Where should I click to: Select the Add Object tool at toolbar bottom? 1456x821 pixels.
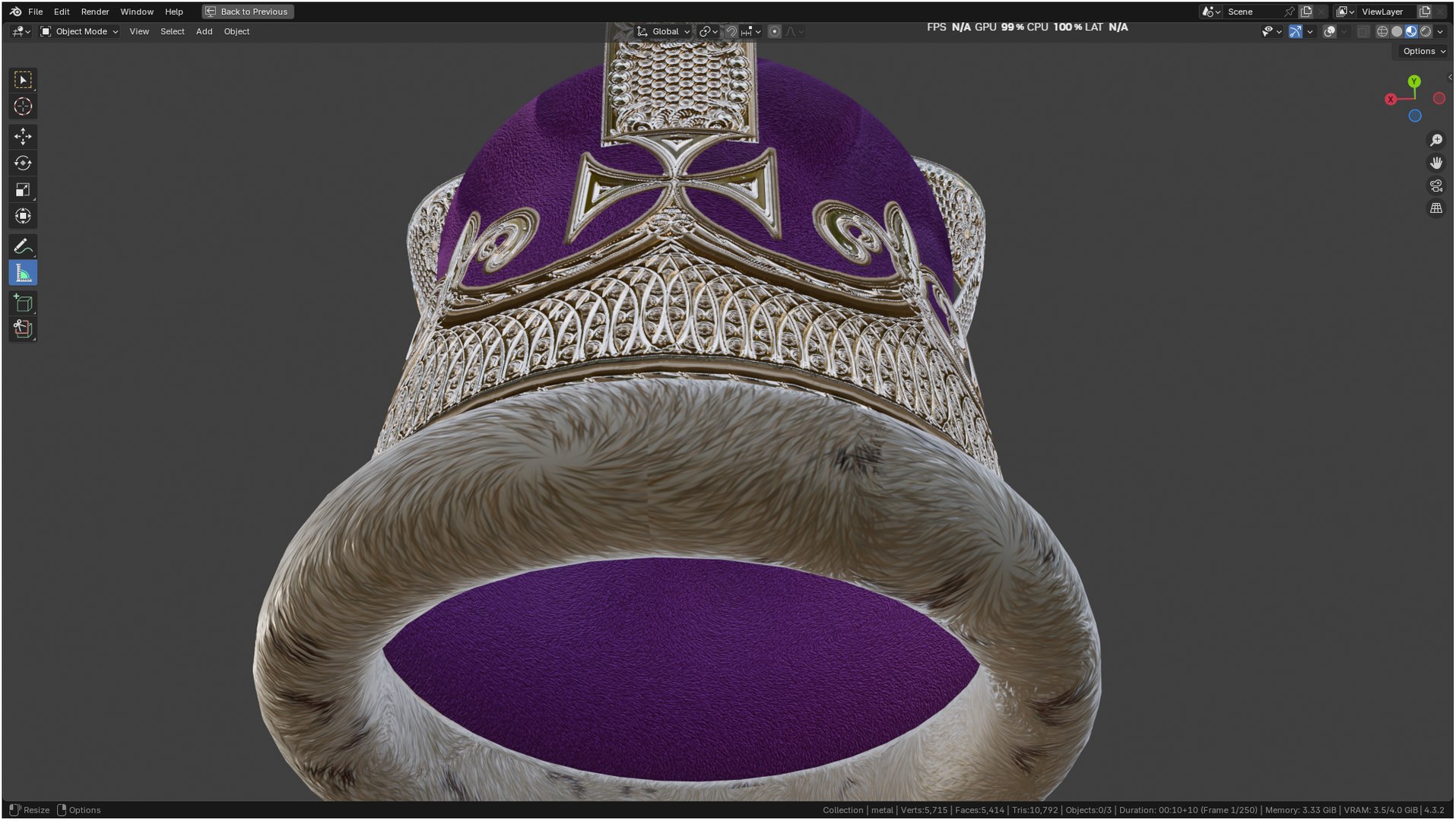pos(23,329)
